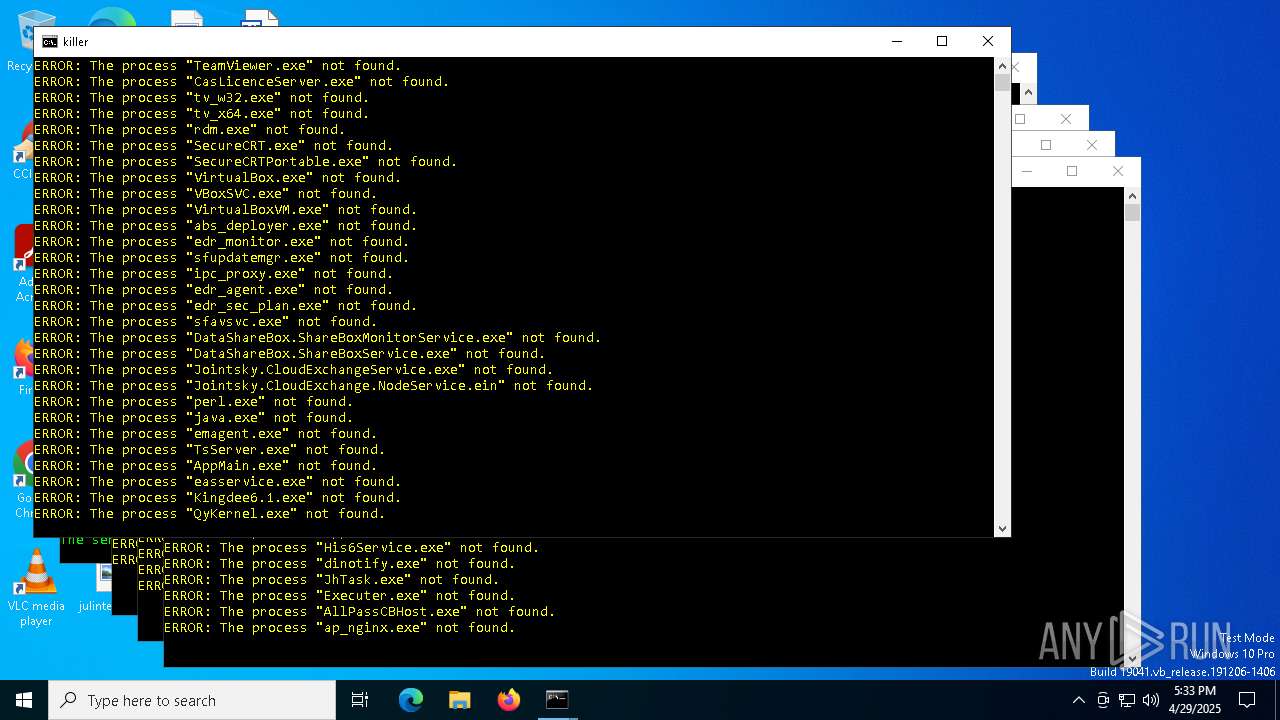Click the "Jointsky.CloudExchangeService.exe" error line

293,370
